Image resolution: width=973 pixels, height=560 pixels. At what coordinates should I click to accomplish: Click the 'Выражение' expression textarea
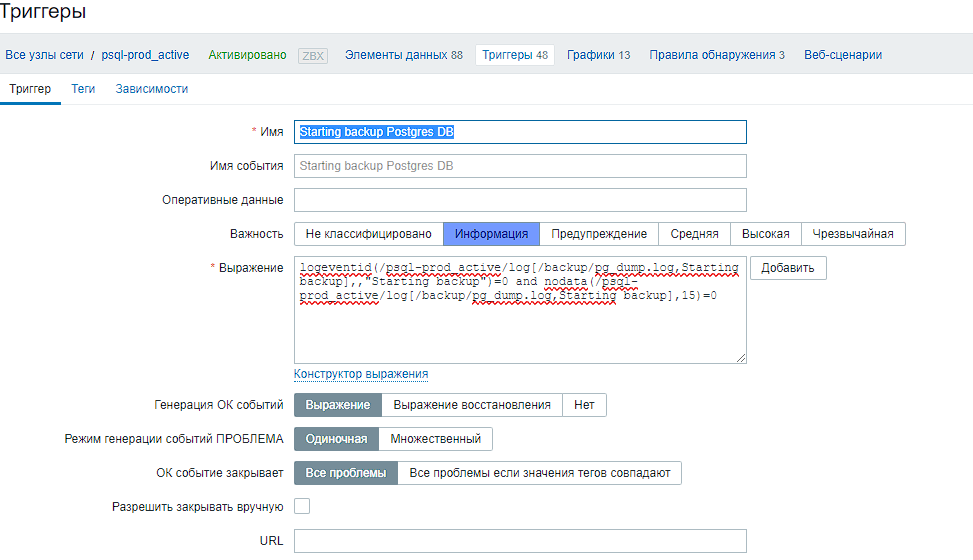520,310
